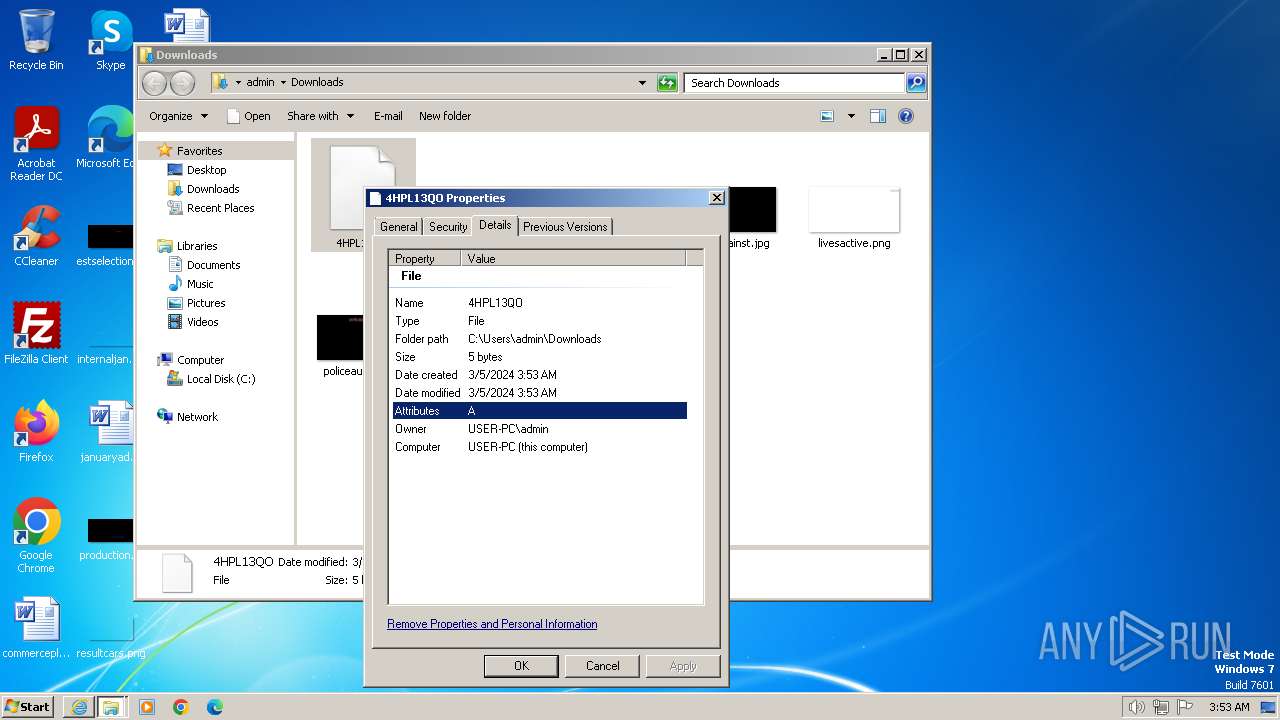Open the Start menu

pyautogui.click(x=27, y=707)
